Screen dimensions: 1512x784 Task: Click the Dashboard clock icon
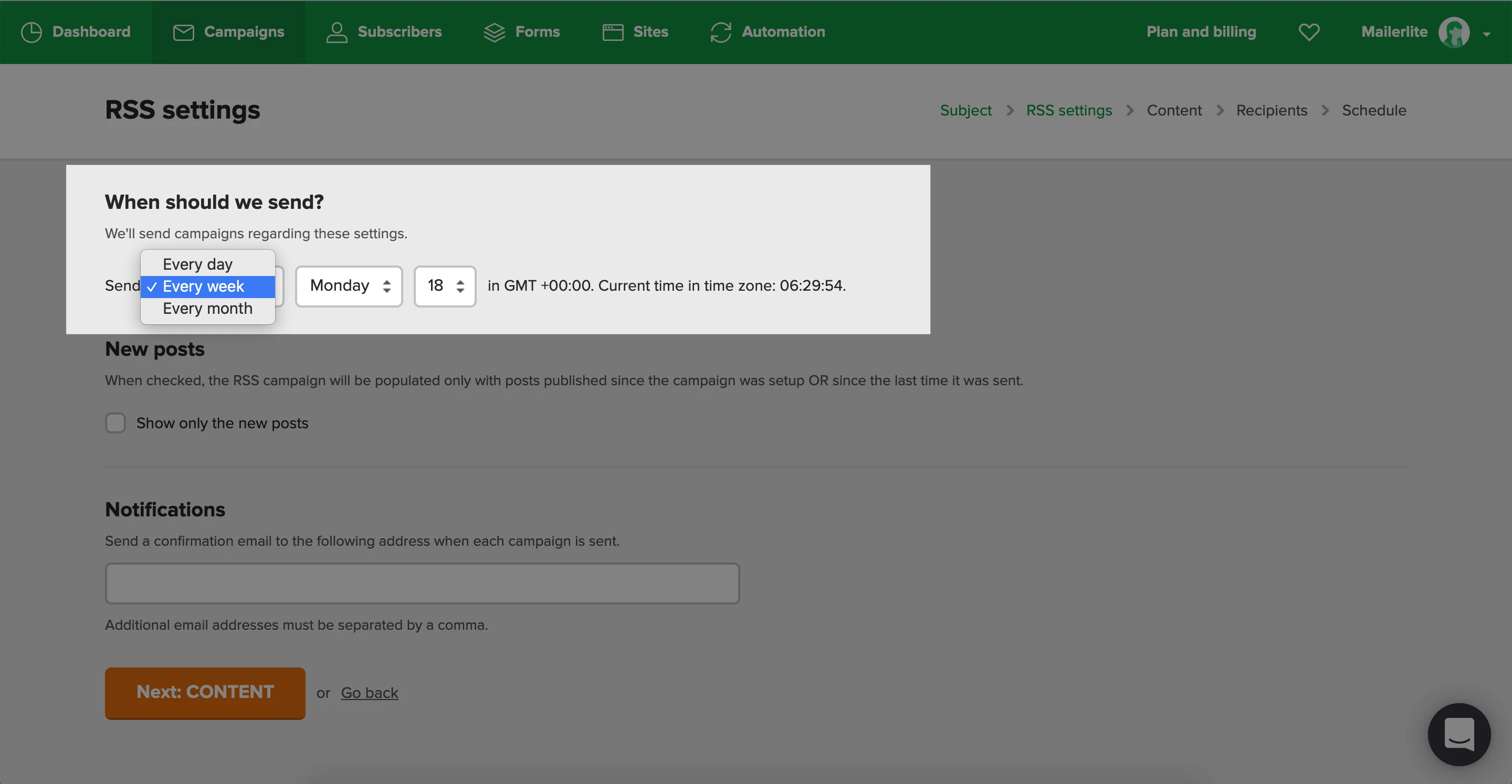31,33
